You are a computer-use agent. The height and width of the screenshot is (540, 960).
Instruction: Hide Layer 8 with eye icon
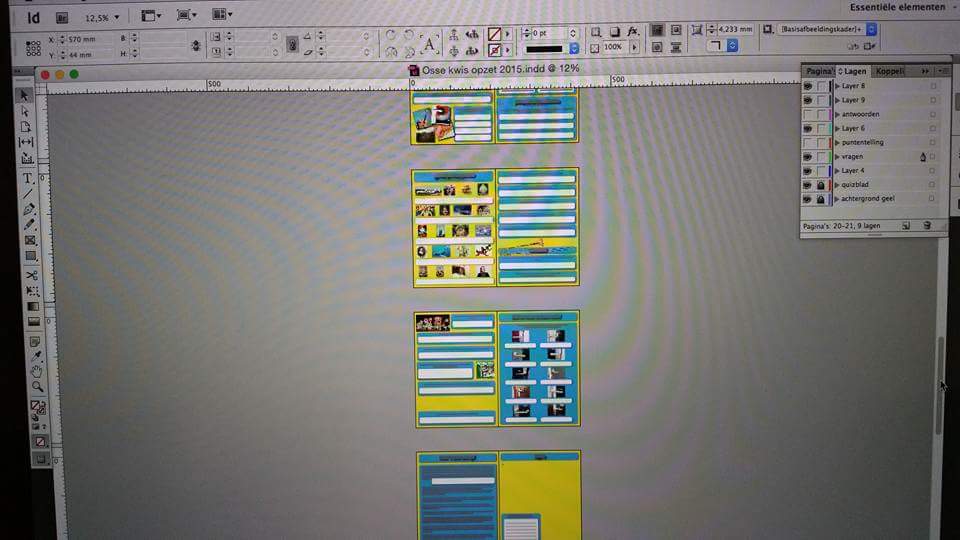(808, 86)
